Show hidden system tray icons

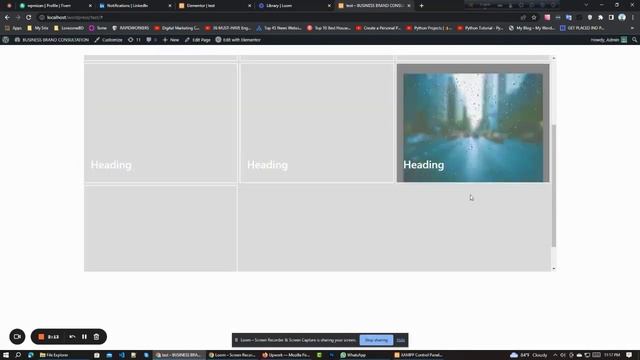556,355
